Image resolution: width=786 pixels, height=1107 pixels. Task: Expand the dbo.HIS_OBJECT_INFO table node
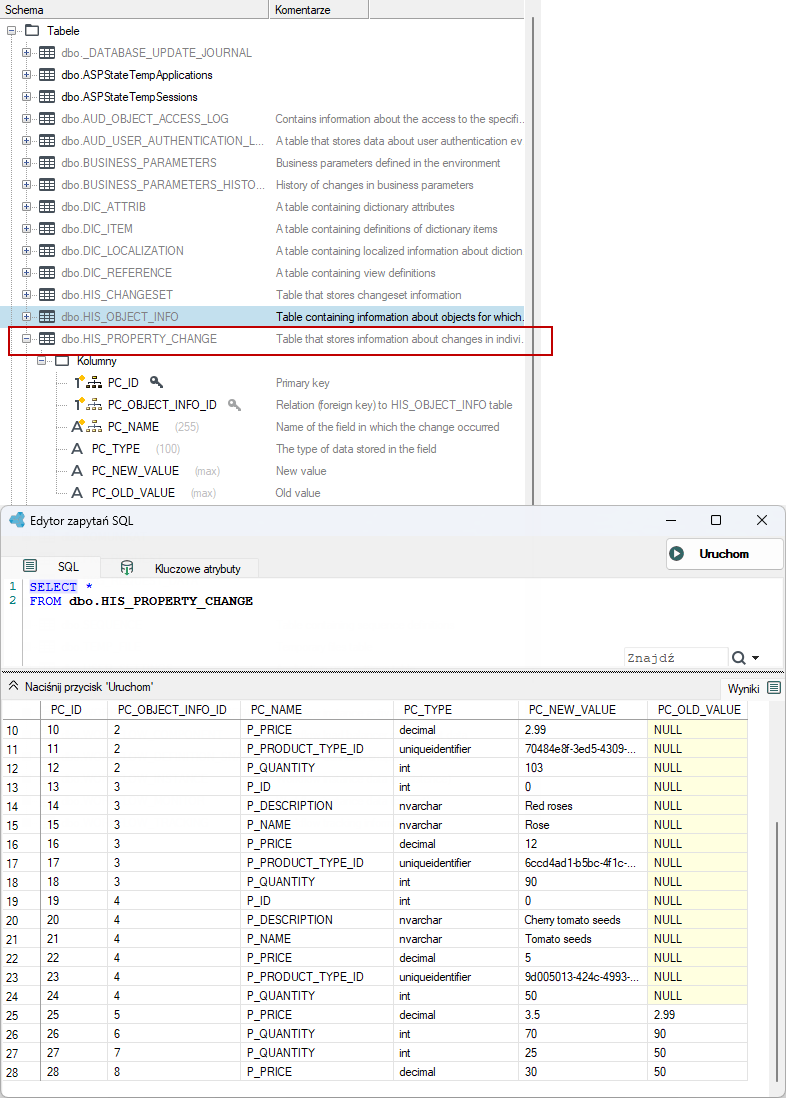click(x=26, y=316)
